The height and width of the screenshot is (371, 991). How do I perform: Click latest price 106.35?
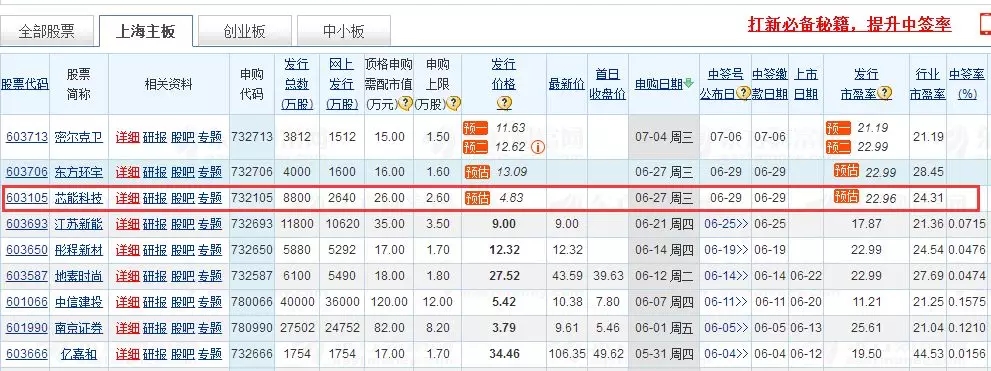coord(567,354)
